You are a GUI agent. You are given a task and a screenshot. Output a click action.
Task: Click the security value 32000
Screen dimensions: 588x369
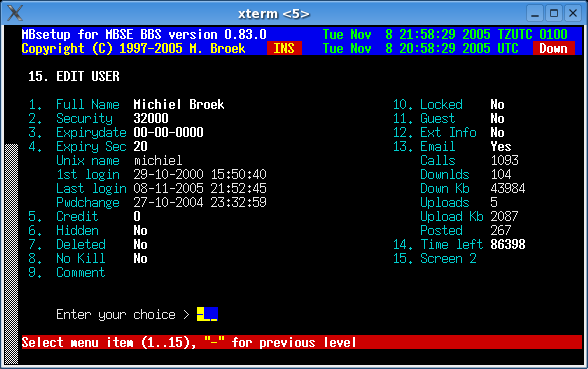coord(151,118)
